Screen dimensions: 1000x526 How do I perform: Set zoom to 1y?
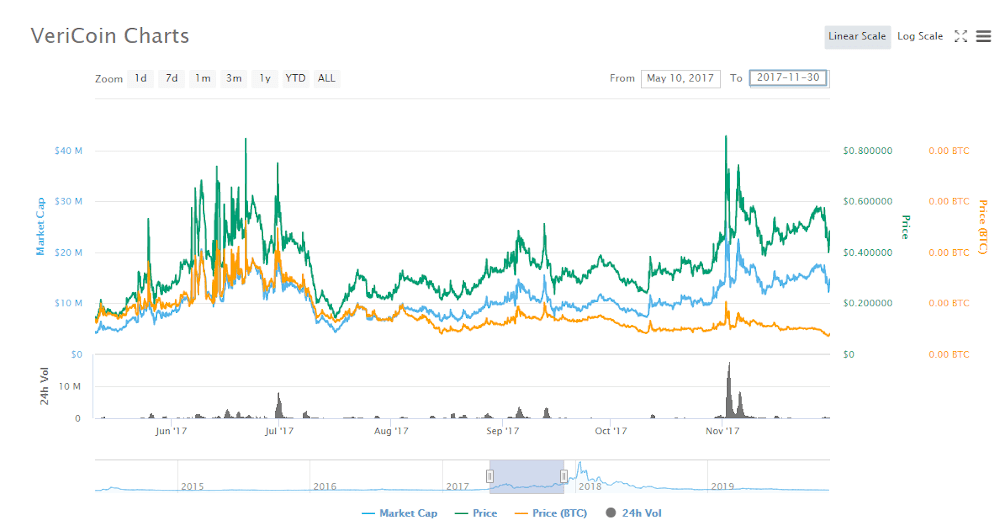point(265,78)
